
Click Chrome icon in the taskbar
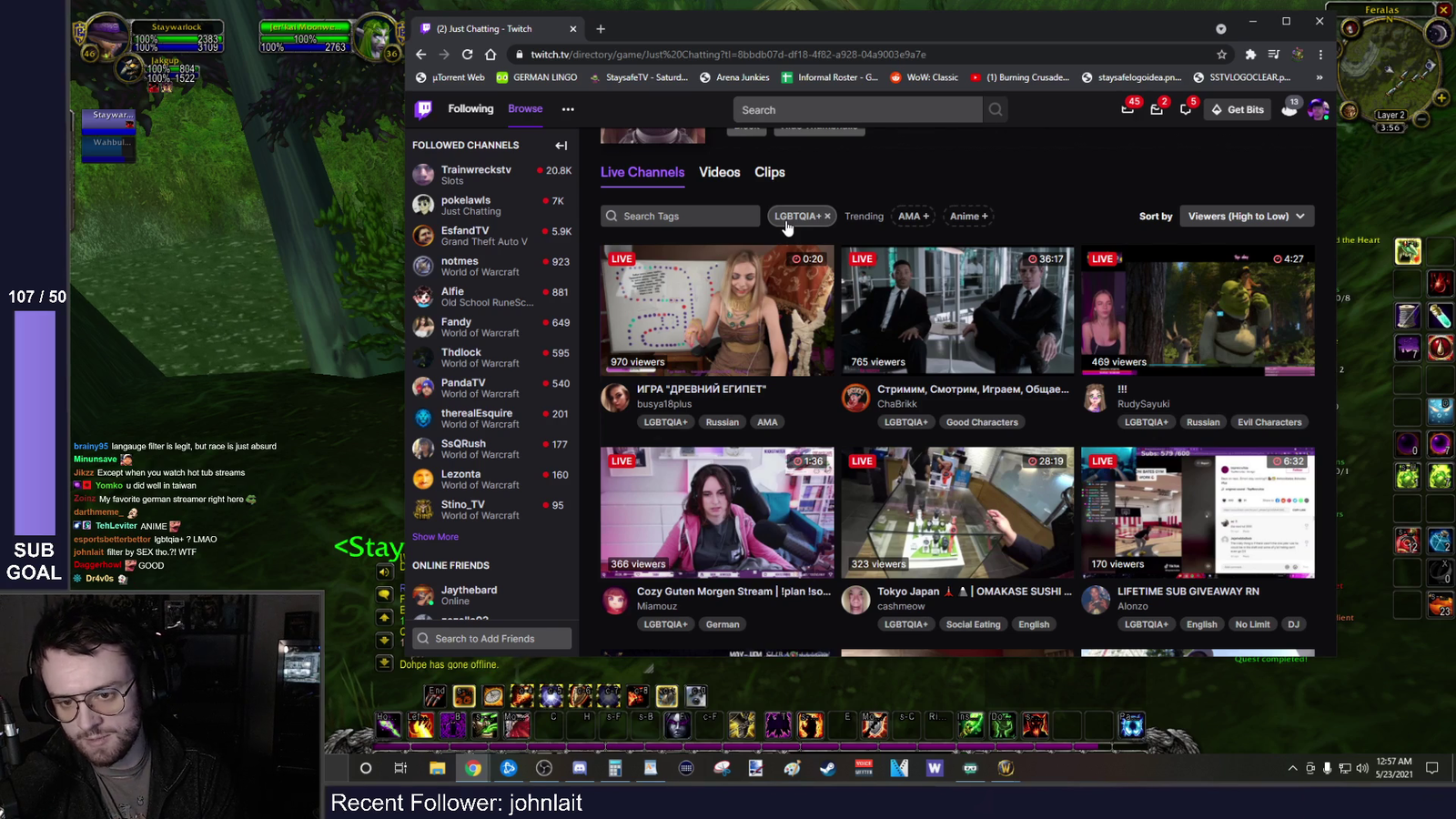point(473,768)
